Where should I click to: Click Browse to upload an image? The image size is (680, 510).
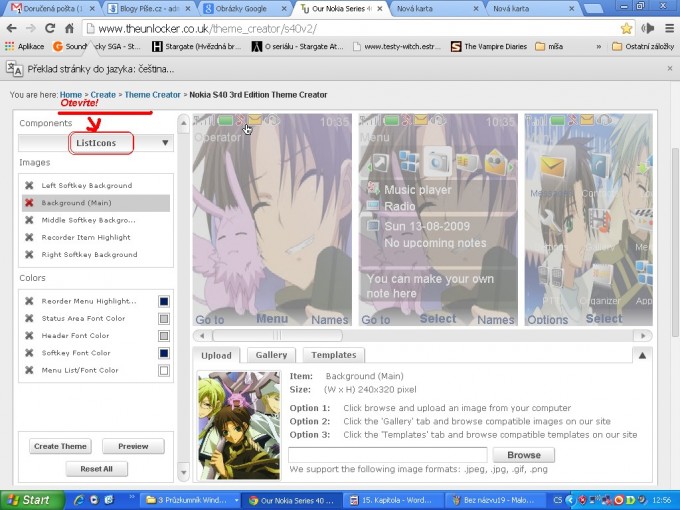[x=523, y=455]
